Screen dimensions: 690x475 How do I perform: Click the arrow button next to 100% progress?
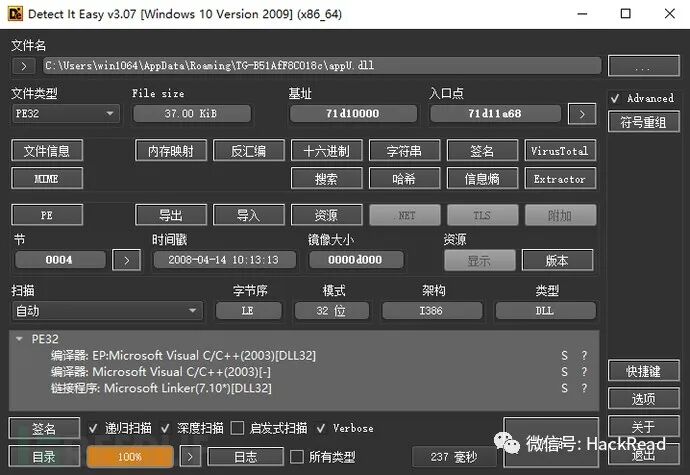tap(190, 457)
